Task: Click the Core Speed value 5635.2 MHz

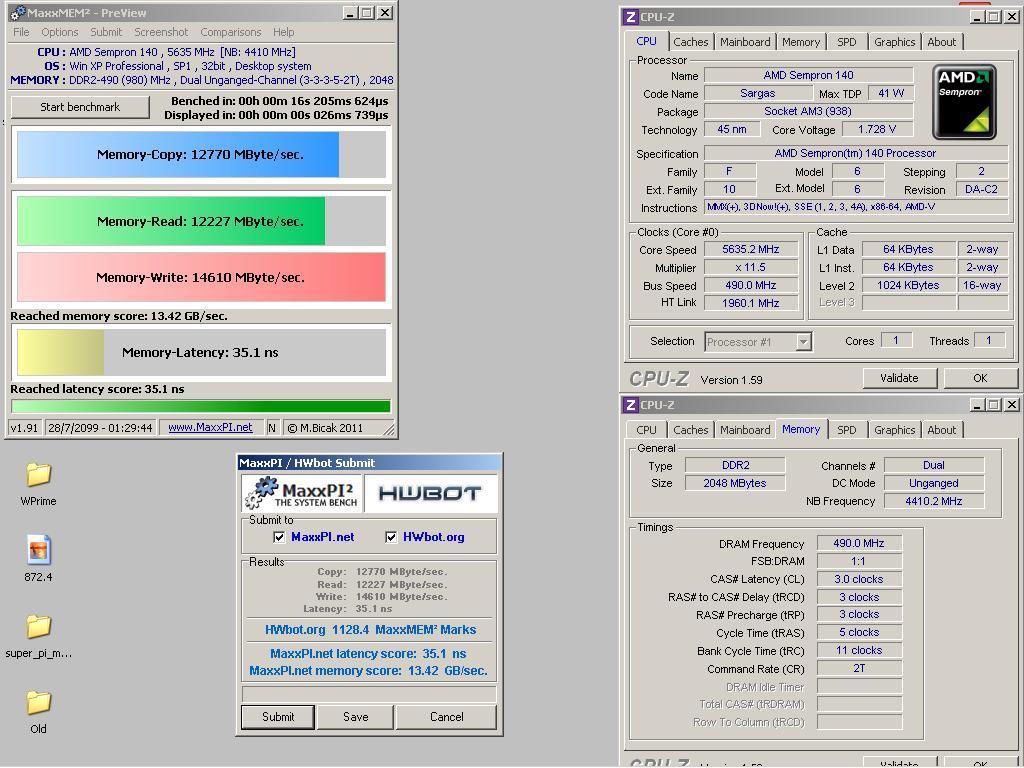Action: (x=750, y=249)
